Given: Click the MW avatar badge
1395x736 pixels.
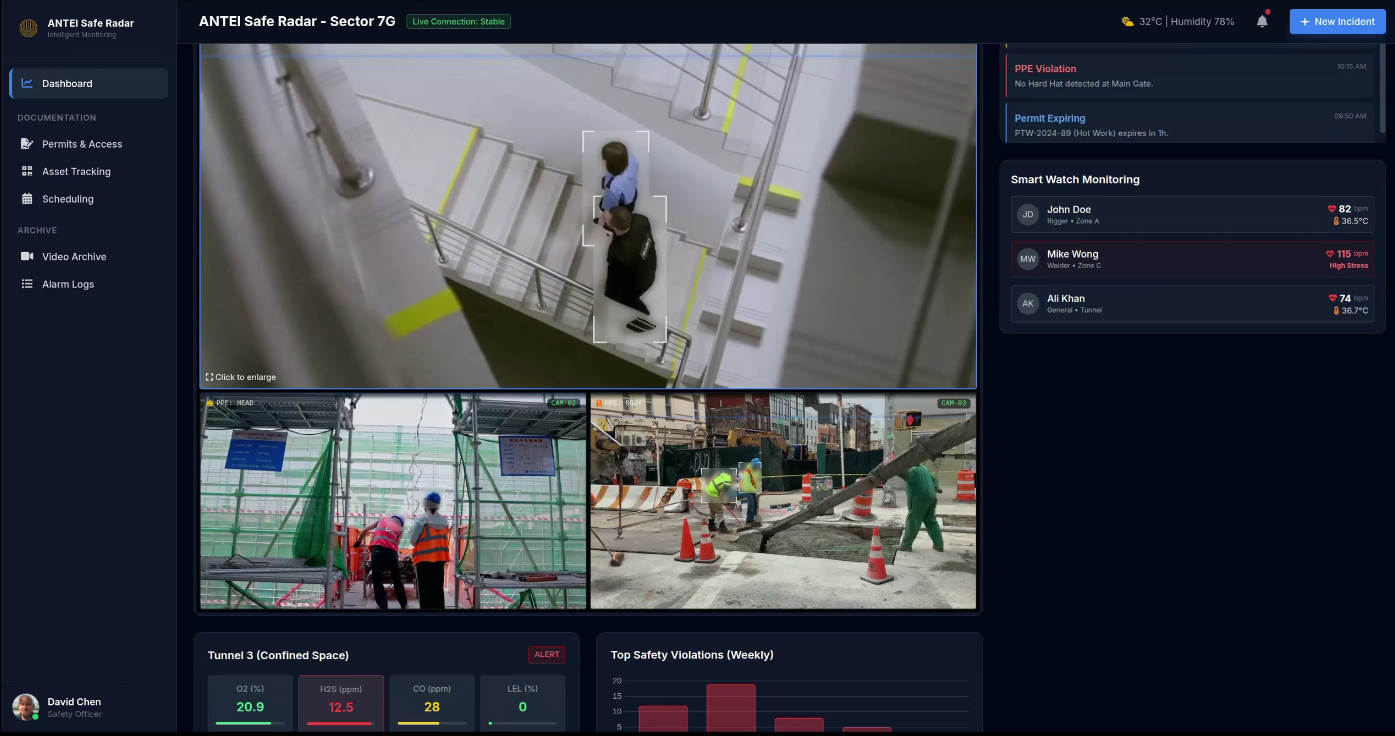Looking at the screenshot, I should coord(1028,259).
